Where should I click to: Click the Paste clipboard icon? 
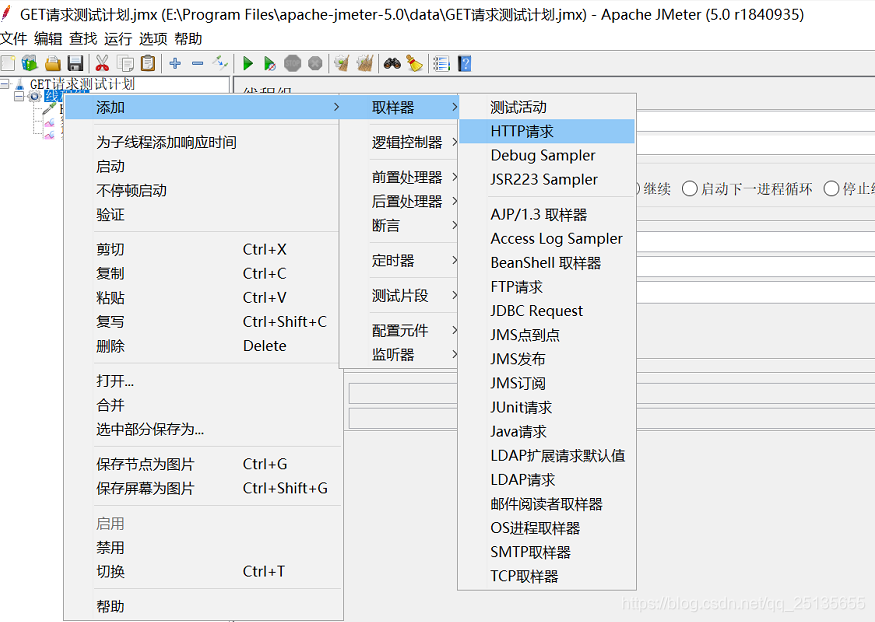point(148,63)
